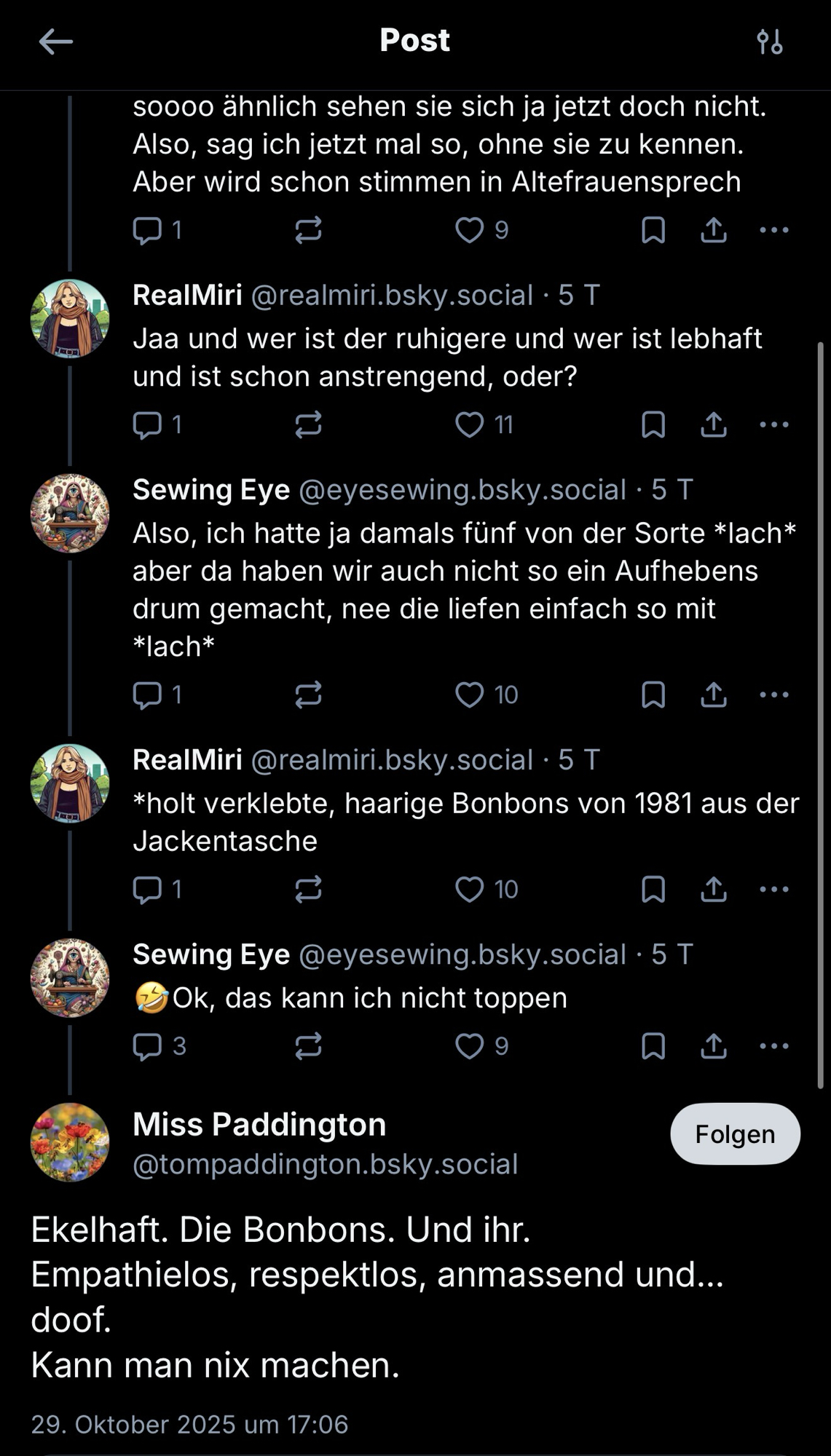The image size is (831, 1456).
Task: Follow Miss Paddington with Folgen button
Action: click(x=734, y=1134)
